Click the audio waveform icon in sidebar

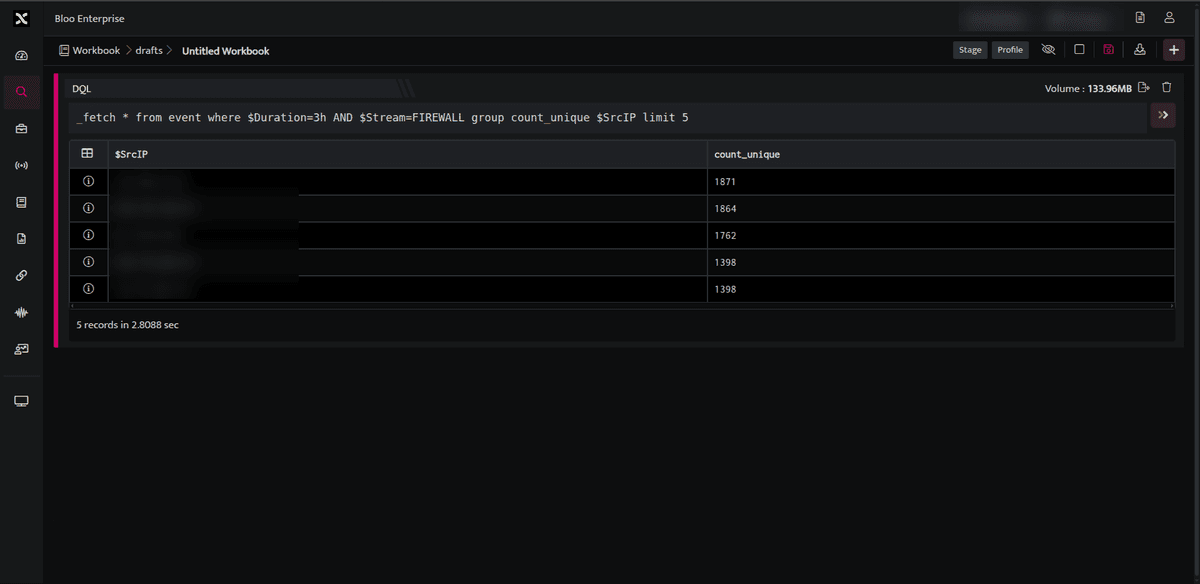click(21, 312)
